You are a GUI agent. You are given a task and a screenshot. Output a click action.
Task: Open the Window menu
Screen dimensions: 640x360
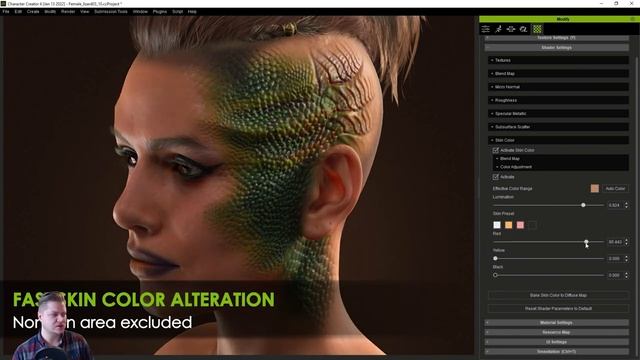pos(140,11)
